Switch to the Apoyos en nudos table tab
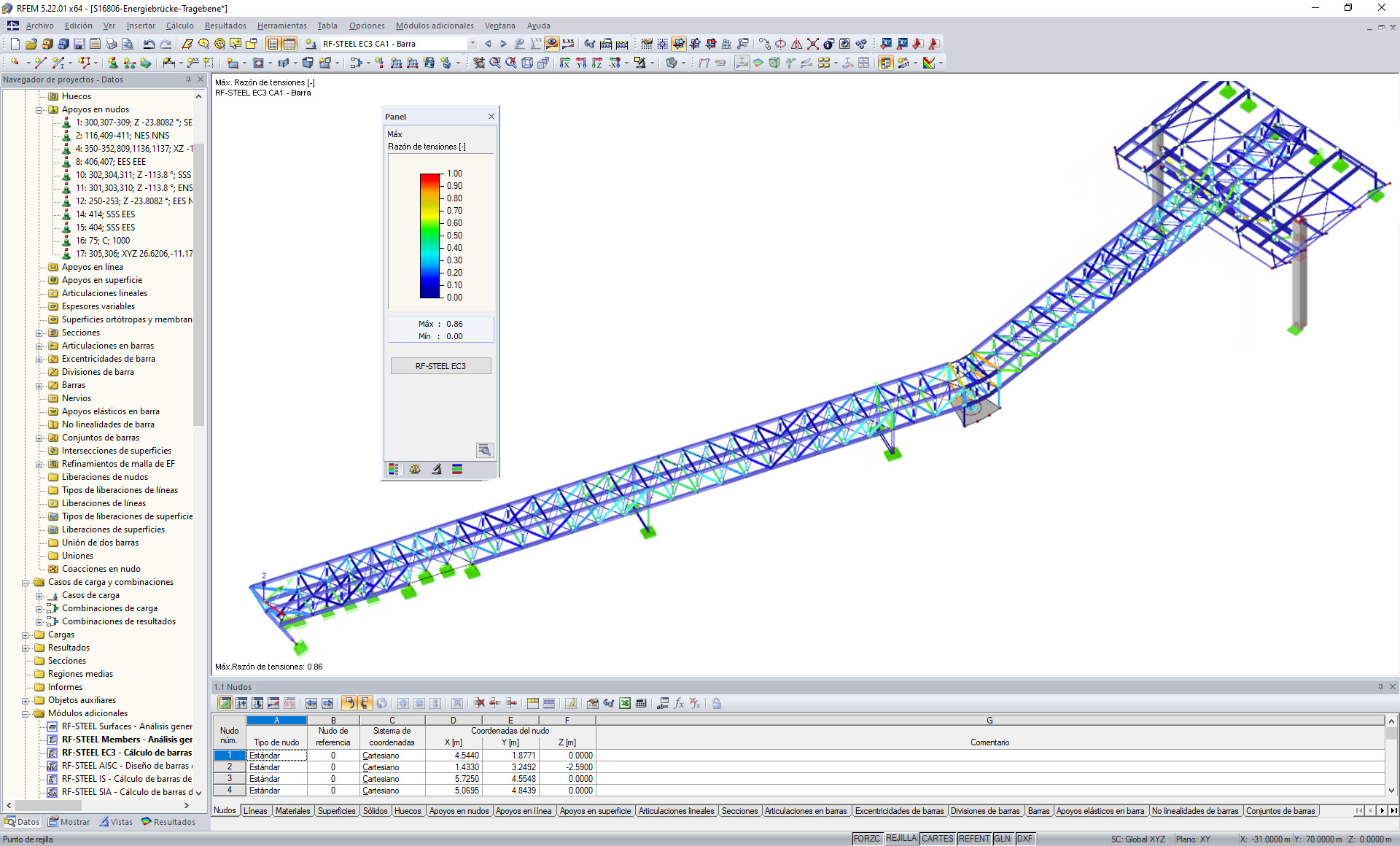This screenshot has height=846, width=1400. (459, 811)
